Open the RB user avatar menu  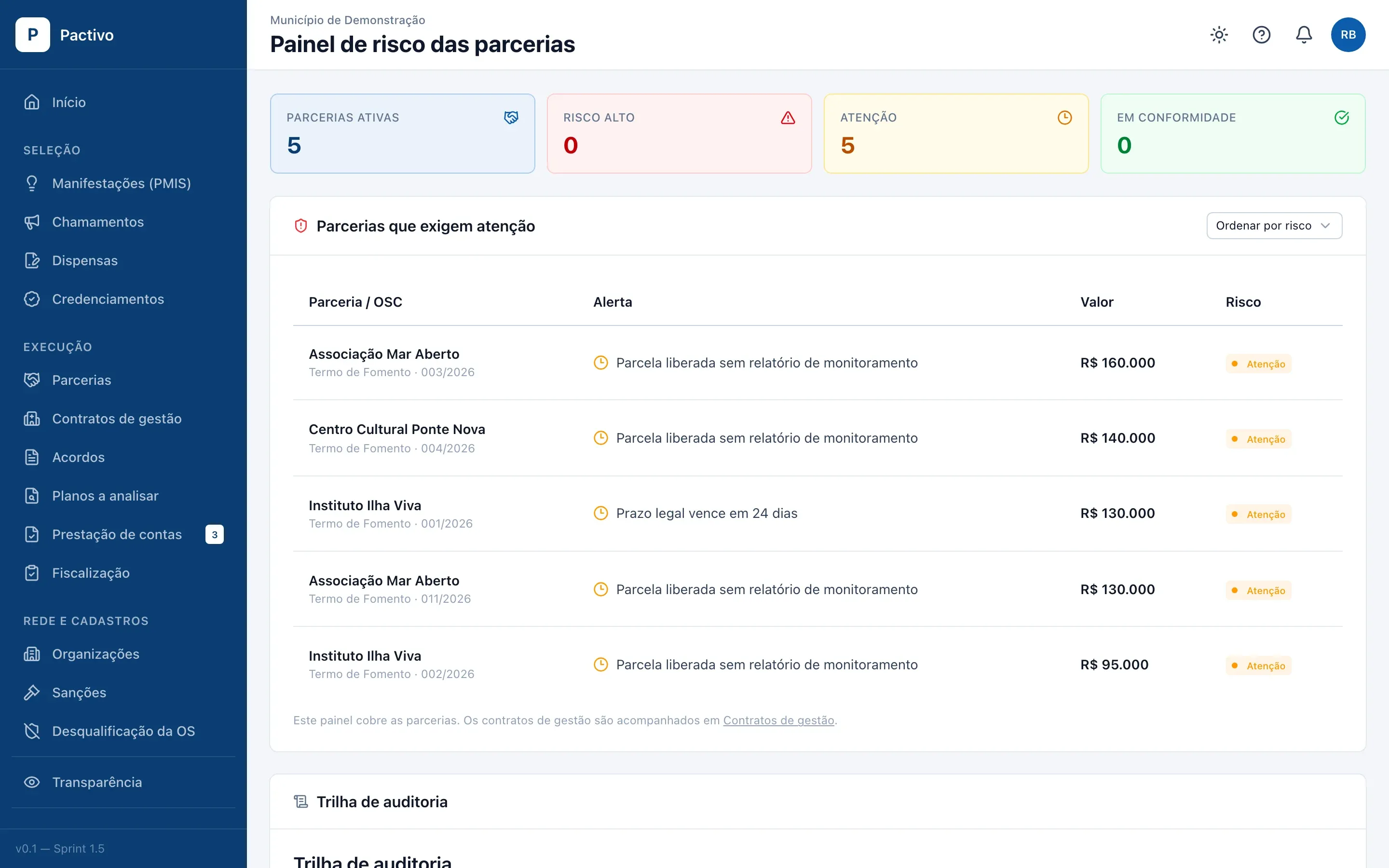coord(1348,35)
